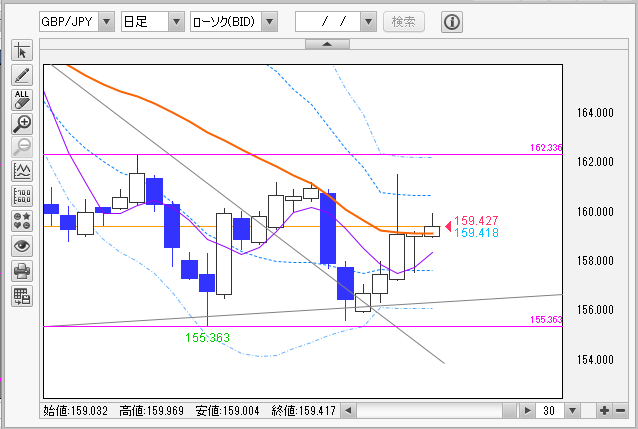Click the 160.000 axis label
638x429 pixels.
(x=595, y=212)
